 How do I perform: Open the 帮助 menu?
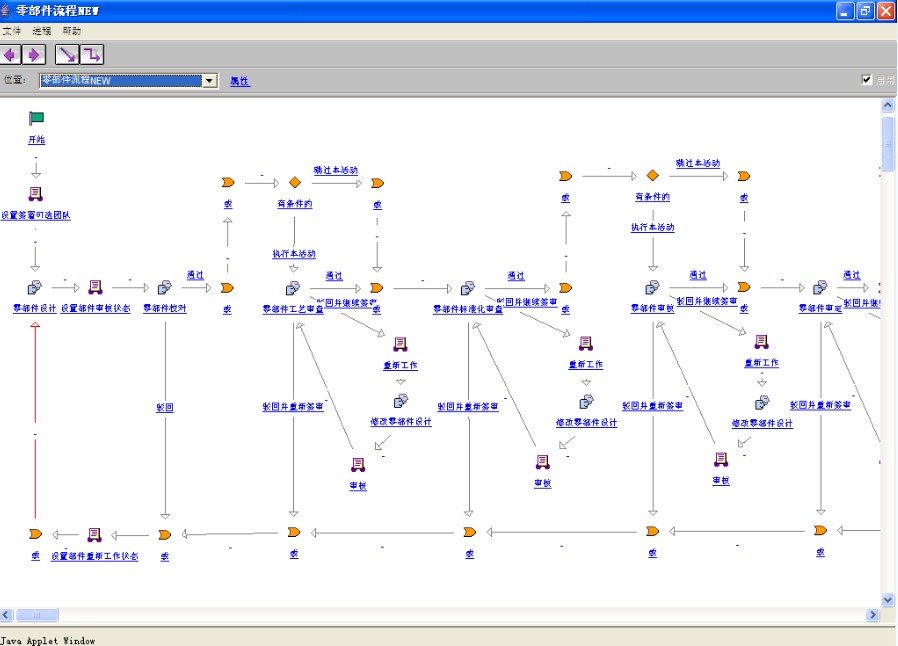pos(72,31)
